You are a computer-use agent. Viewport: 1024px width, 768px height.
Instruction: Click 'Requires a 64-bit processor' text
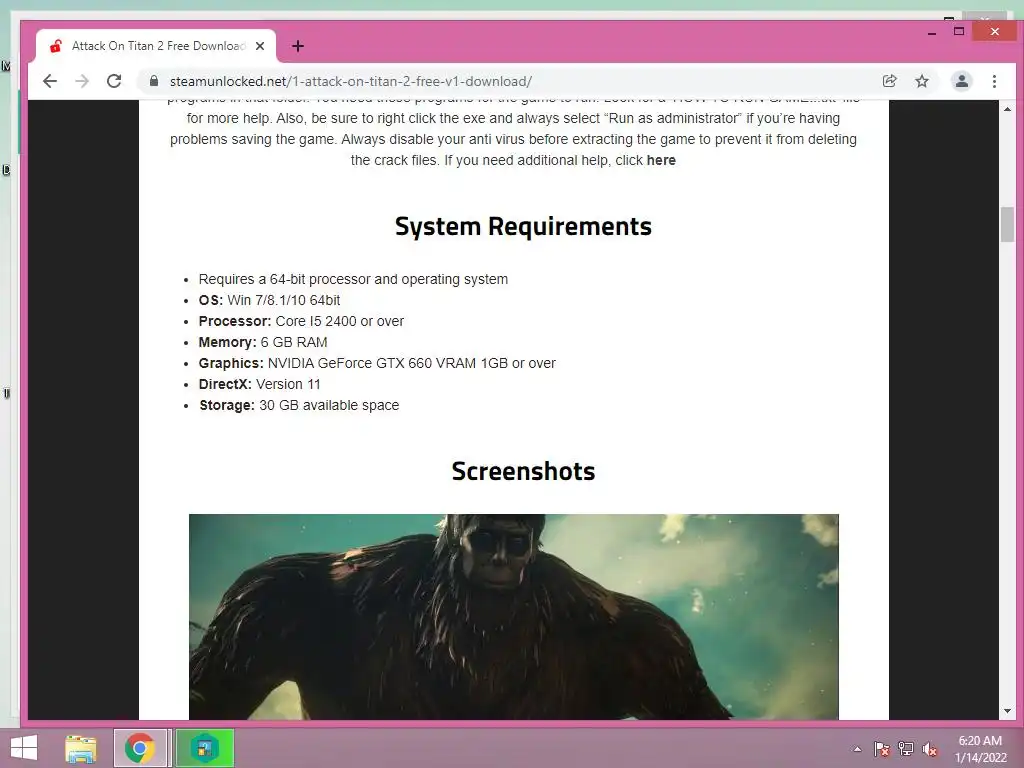click(353, 279)
